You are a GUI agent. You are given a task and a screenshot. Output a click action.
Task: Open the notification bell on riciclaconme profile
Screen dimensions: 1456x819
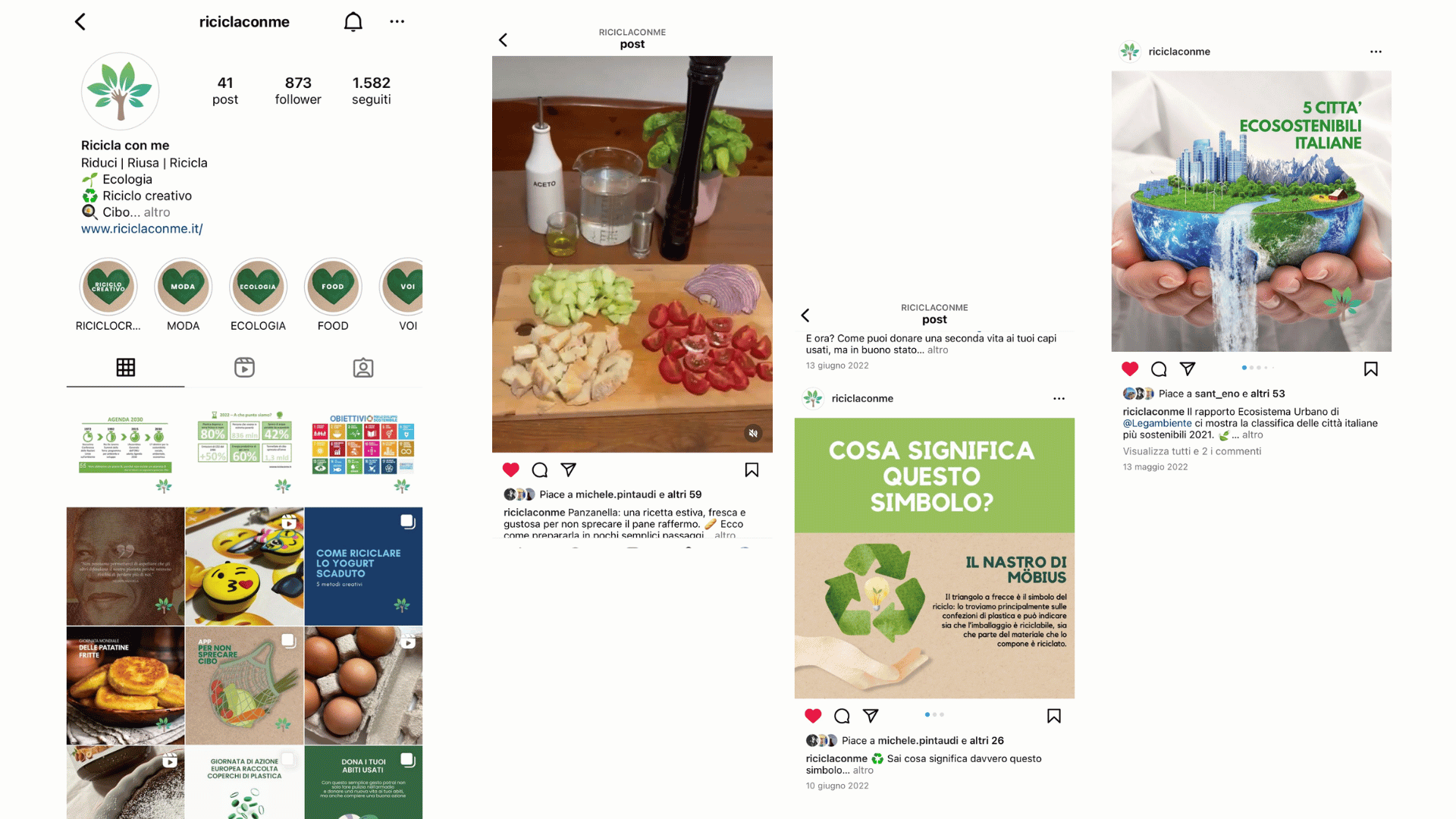pos(353,22)
